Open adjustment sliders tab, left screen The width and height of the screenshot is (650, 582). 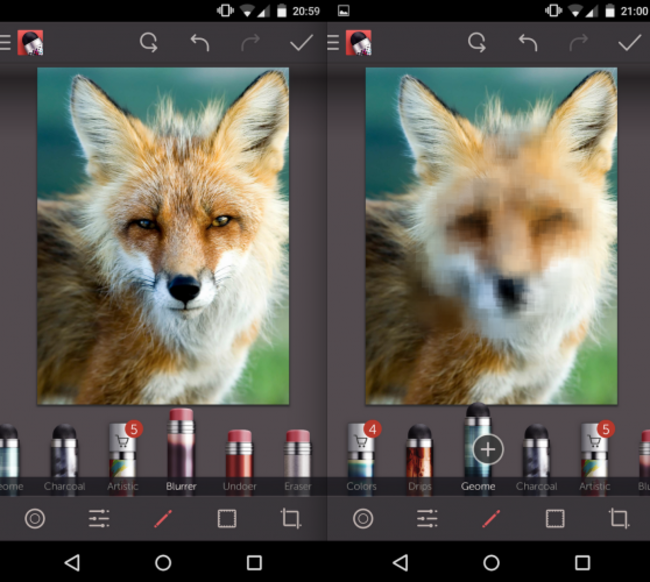(99, 519)
